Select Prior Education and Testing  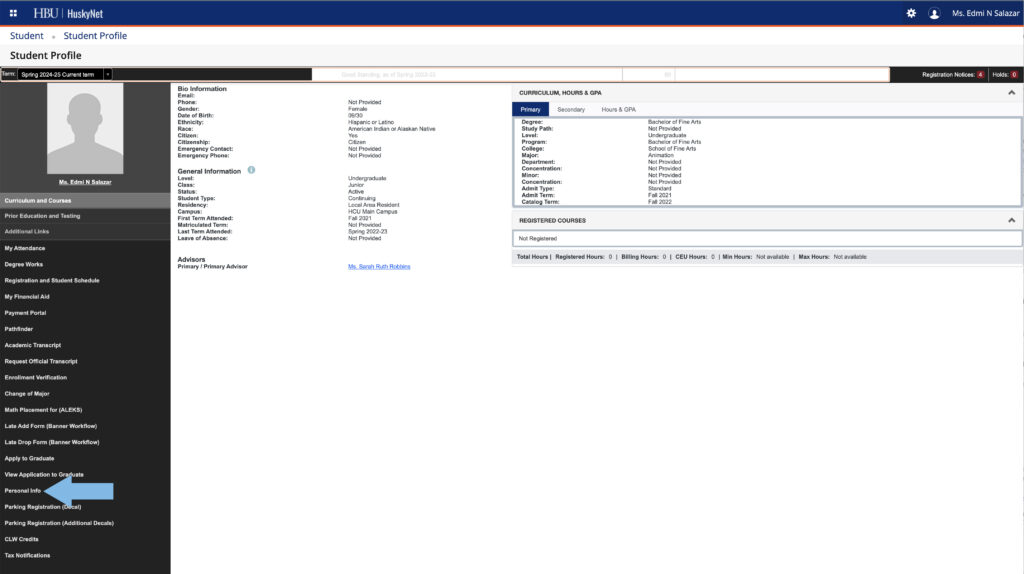coord(85,215)
